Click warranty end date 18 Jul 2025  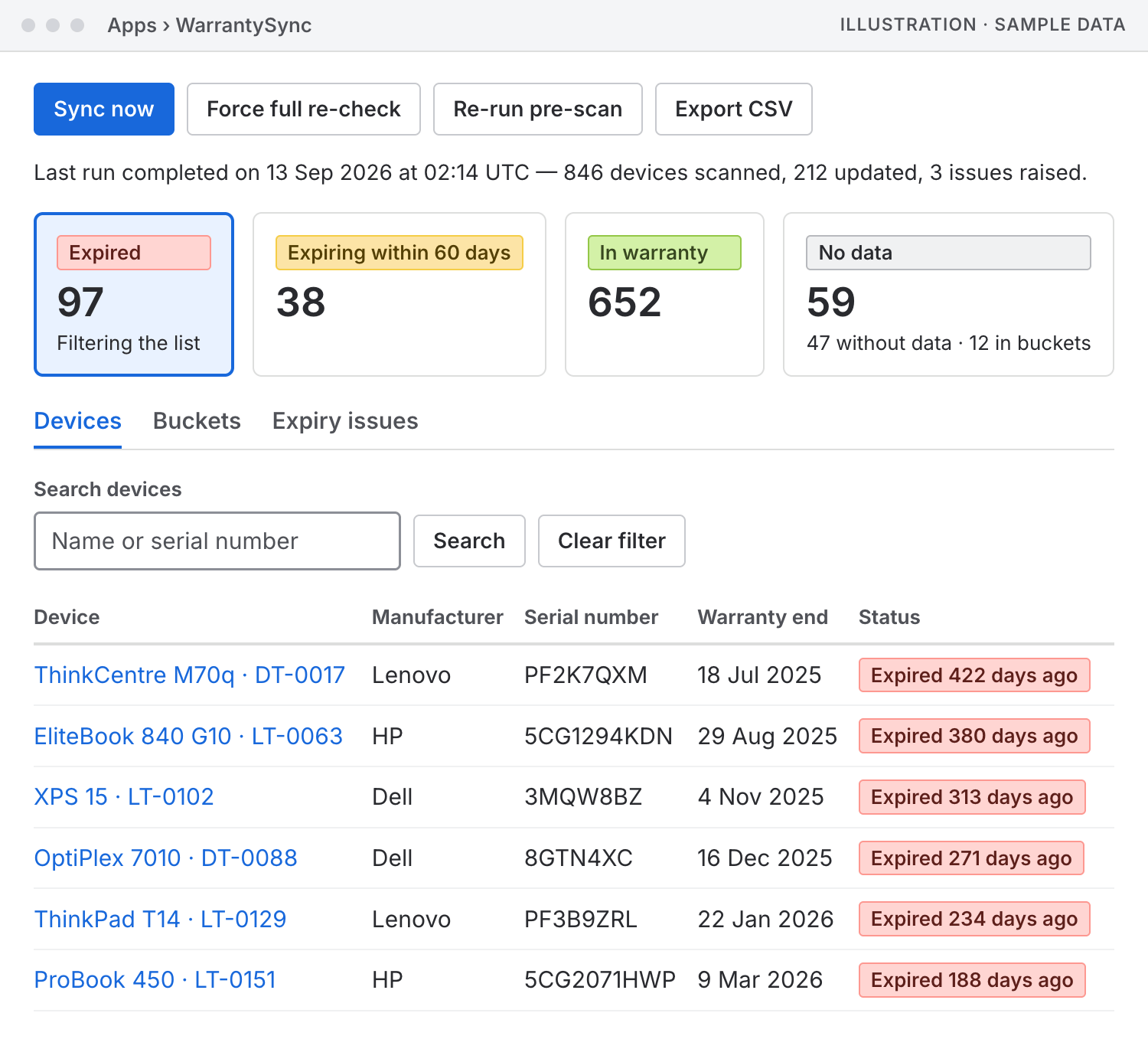(x=759, y=675)
